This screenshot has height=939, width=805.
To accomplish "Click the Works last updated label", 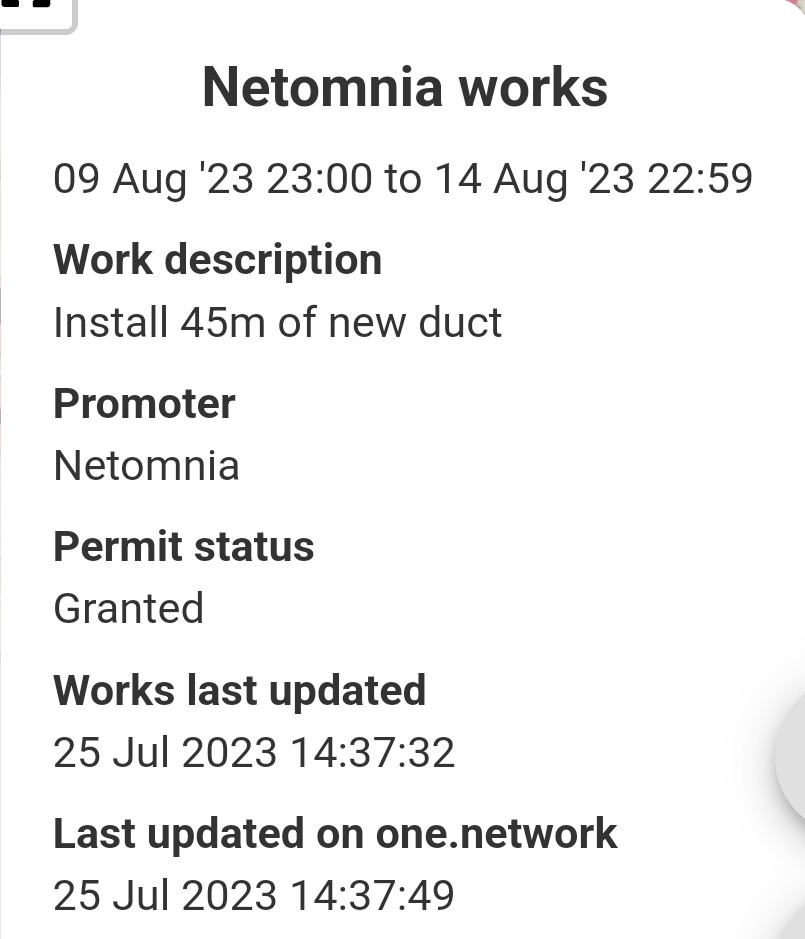I will coord(240,690).
